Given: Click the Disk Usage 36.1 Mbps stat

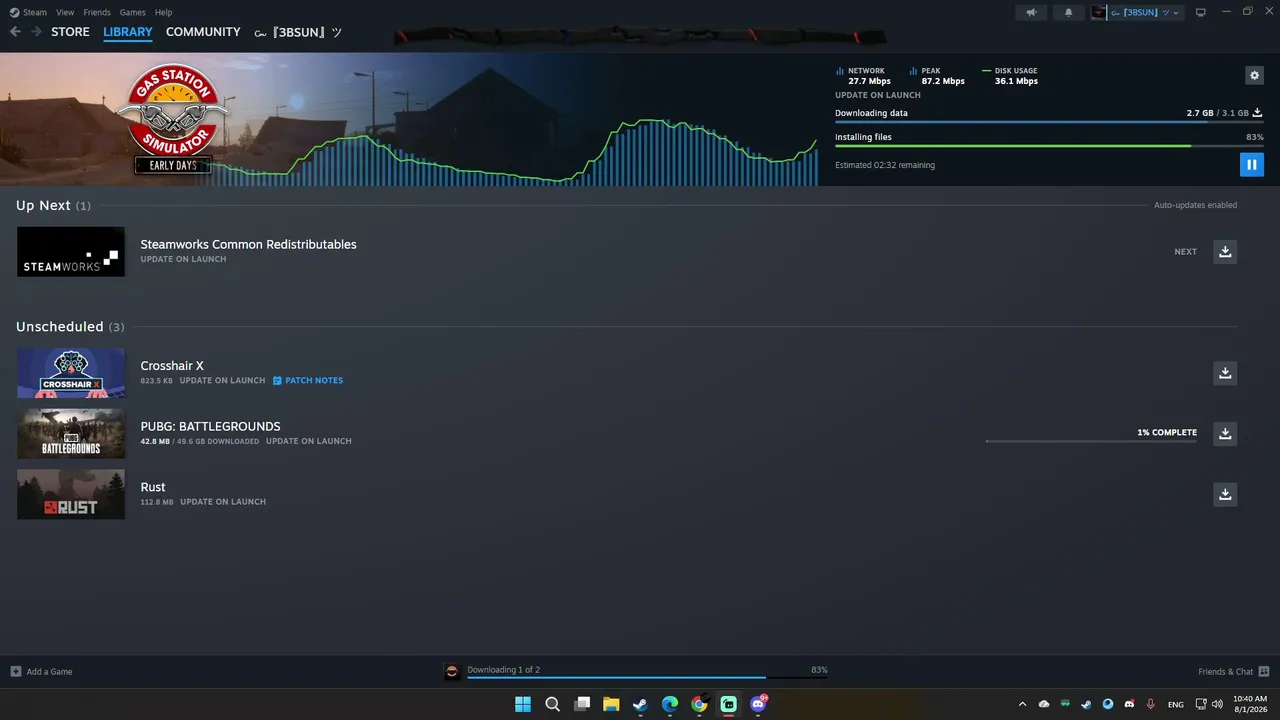Looking at the screenshot, I should 1010,76.
